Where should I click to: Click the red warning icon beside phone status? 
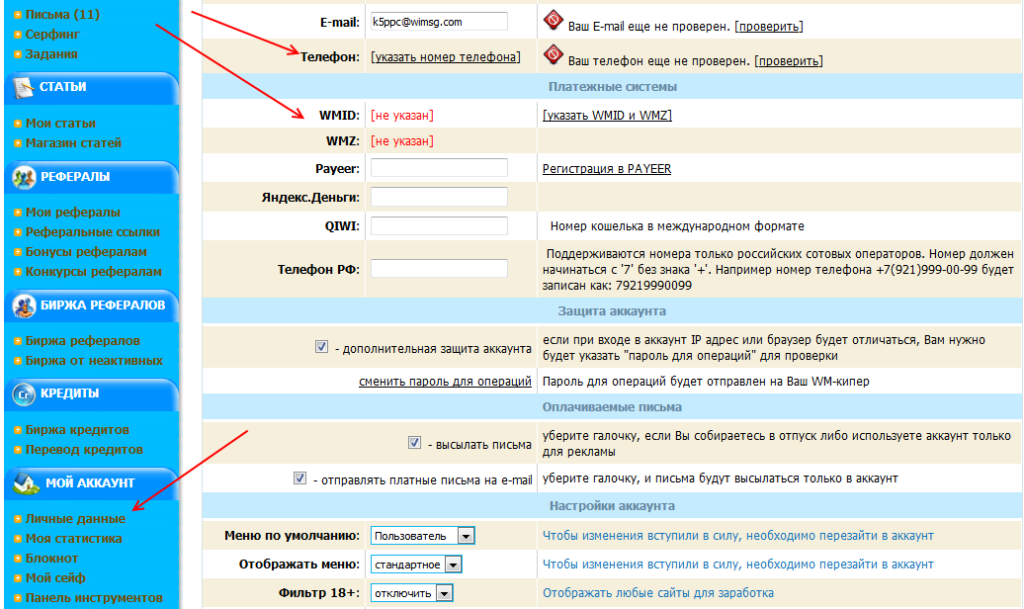coord(553,55)
